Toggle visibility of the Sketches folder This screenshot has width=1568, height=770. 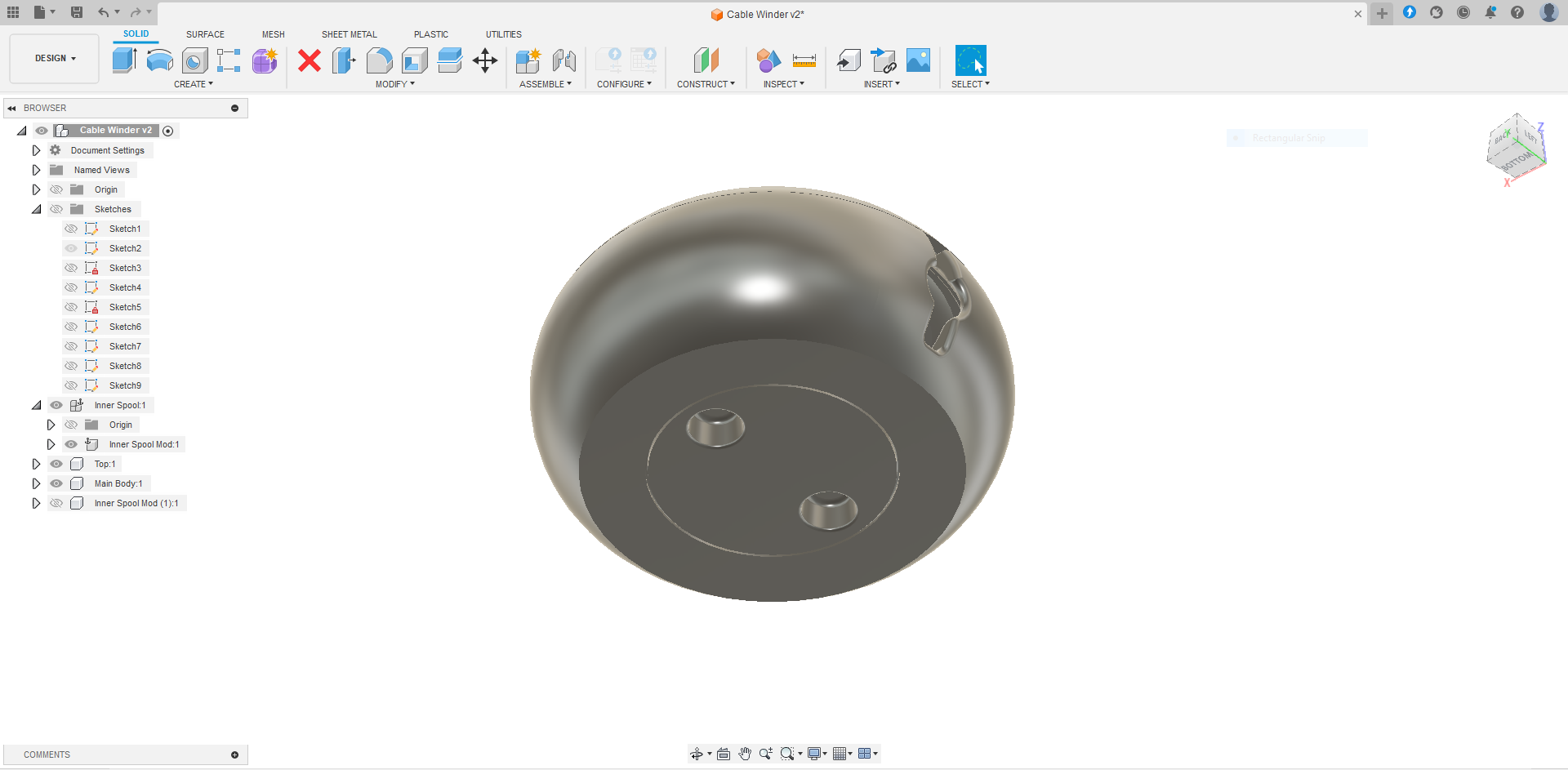pos(56,209)
